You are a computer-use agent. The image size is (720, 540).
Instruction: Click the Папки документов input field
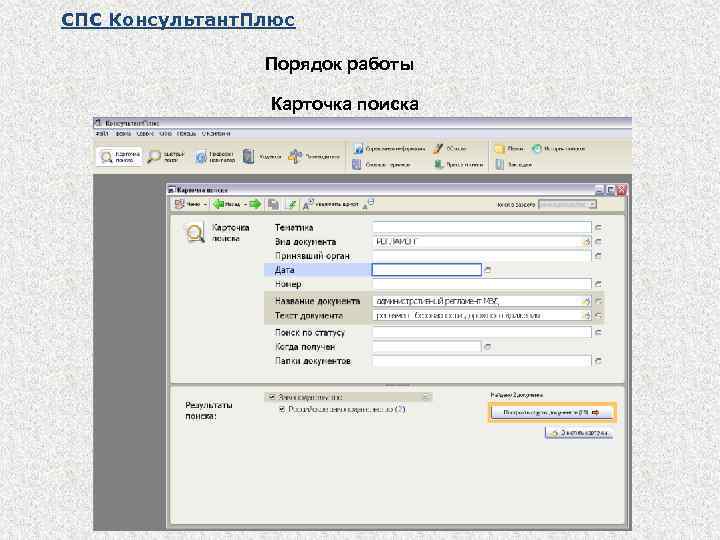(x=482, y=361)
